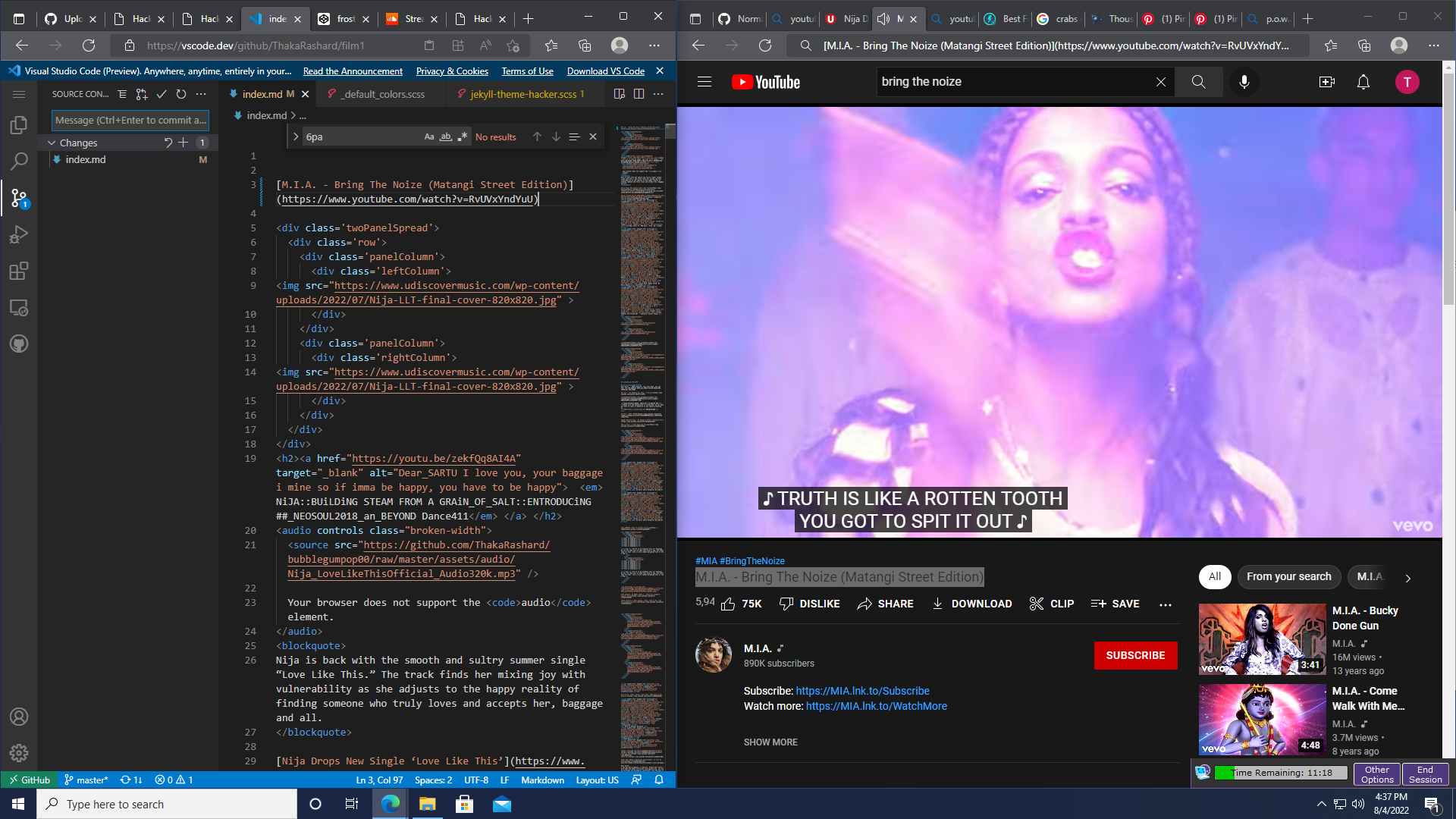Toggle replace mode chevron in find widget
The height and width of the screenshot is (819, 1456).
(x=296, y=136)
